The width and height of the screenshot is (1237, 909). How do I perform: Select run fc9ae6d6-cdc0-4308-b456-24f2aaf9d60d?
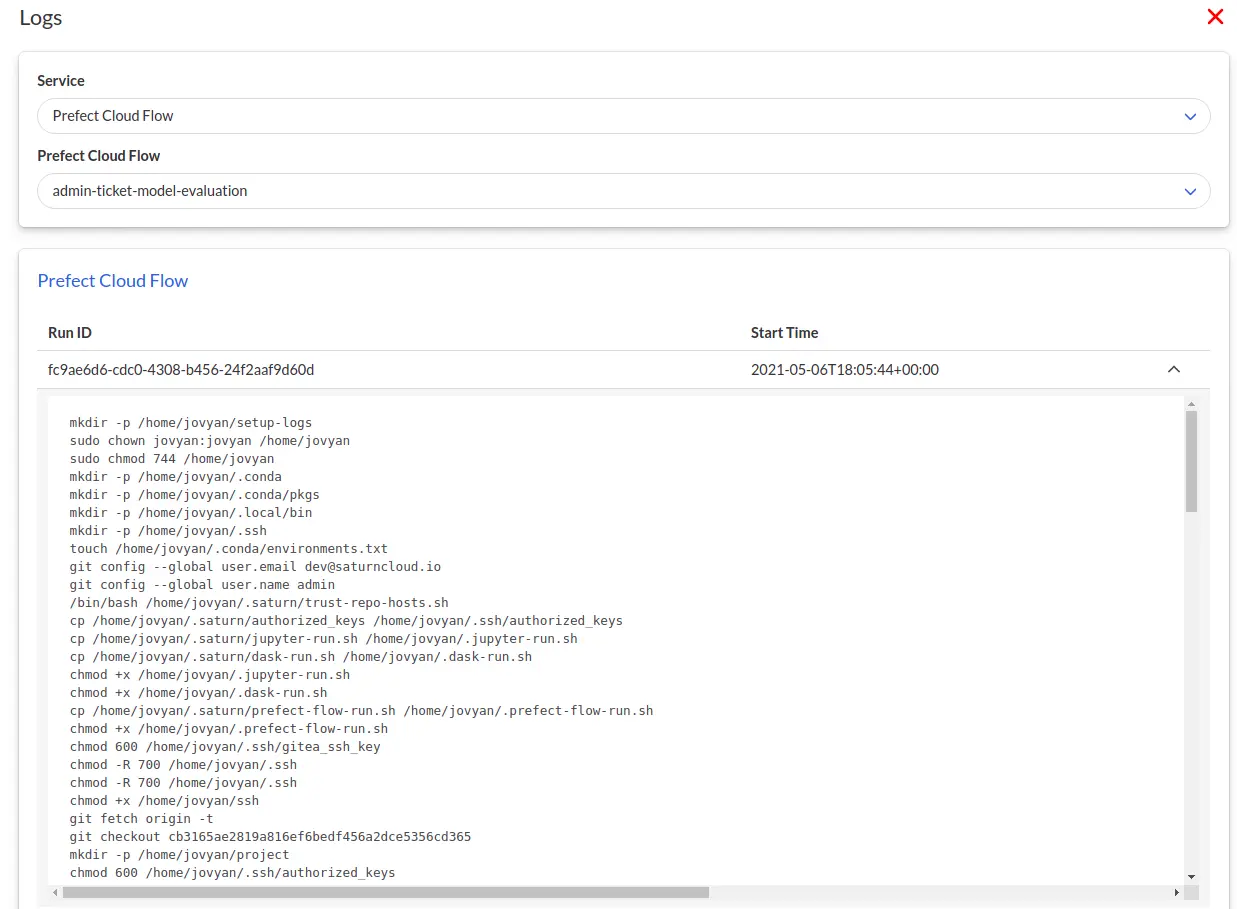tap(181, 370)
